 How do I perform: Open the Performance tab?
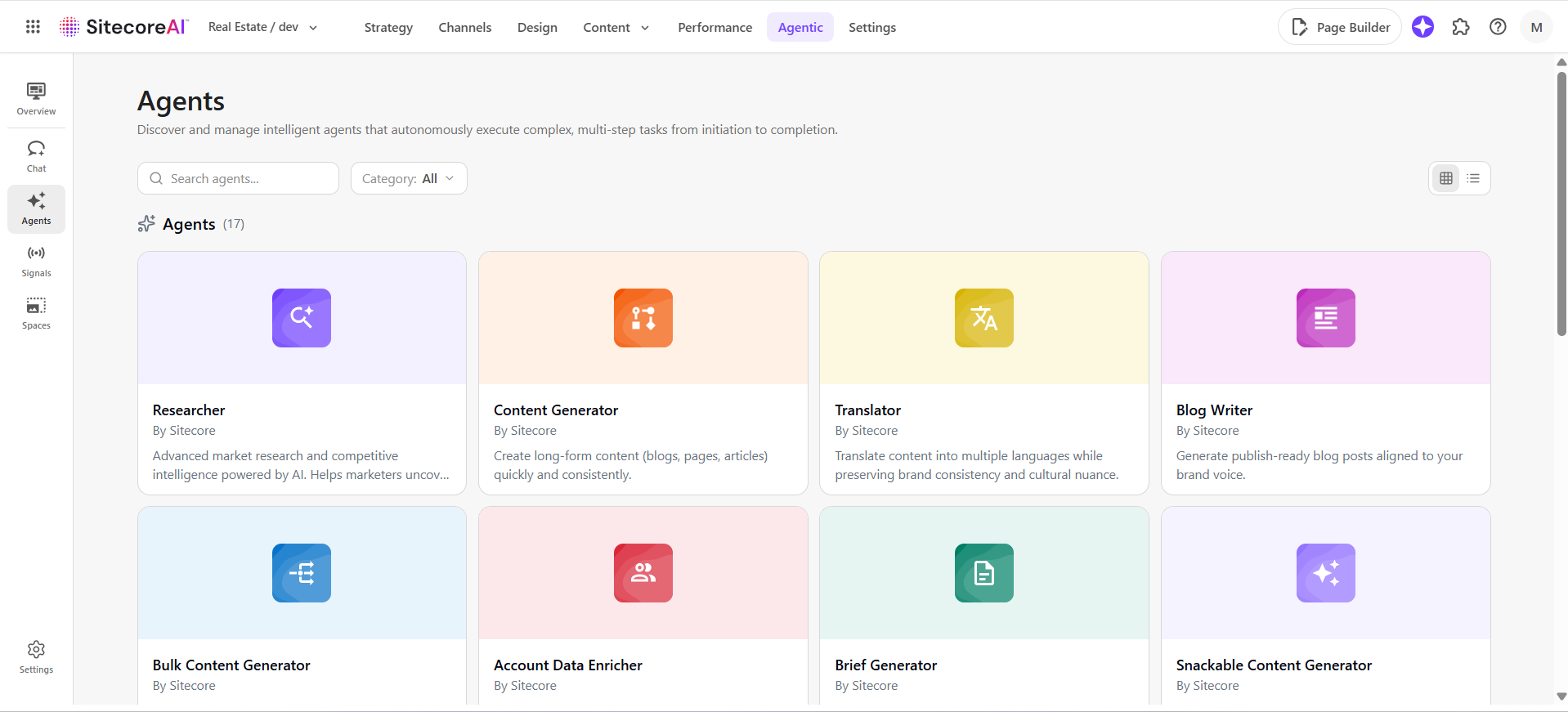pos(715,27)
